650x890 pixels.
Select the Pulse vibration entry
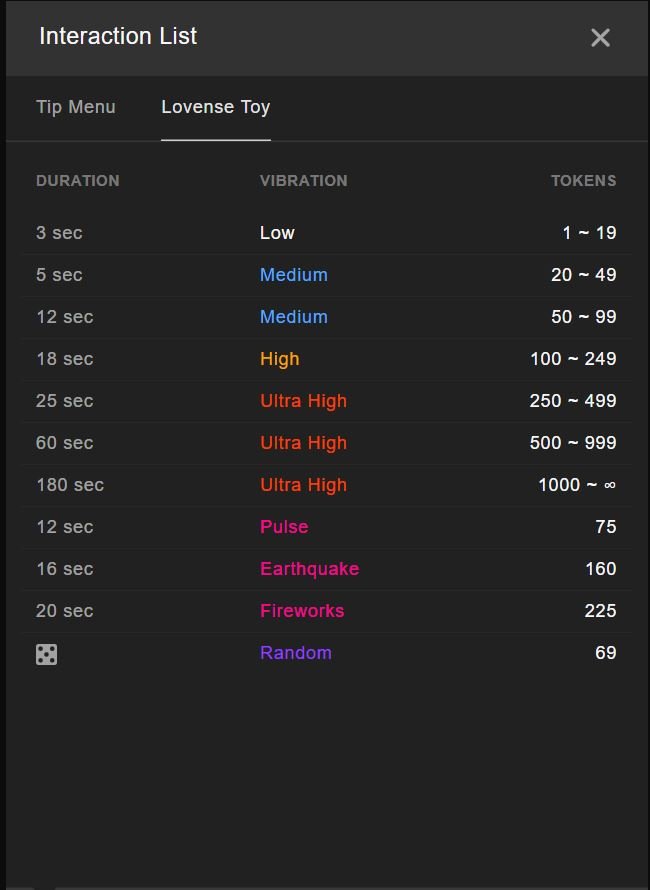point(284,527)
